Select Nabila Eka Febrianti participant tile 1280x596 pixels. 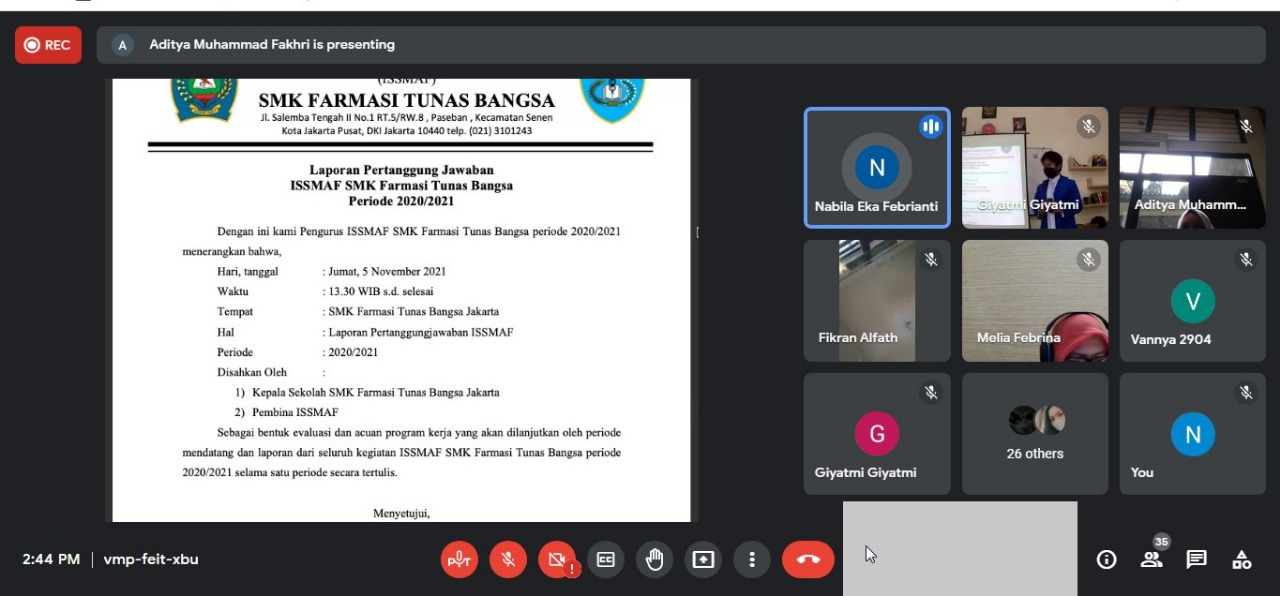[877, 168]
